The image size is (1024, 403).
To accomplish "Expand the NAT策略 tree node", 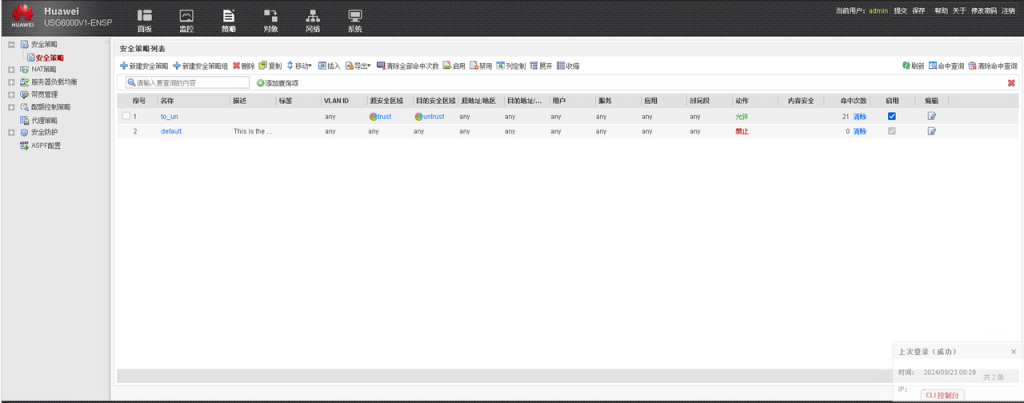I will (x=10, y=70).
